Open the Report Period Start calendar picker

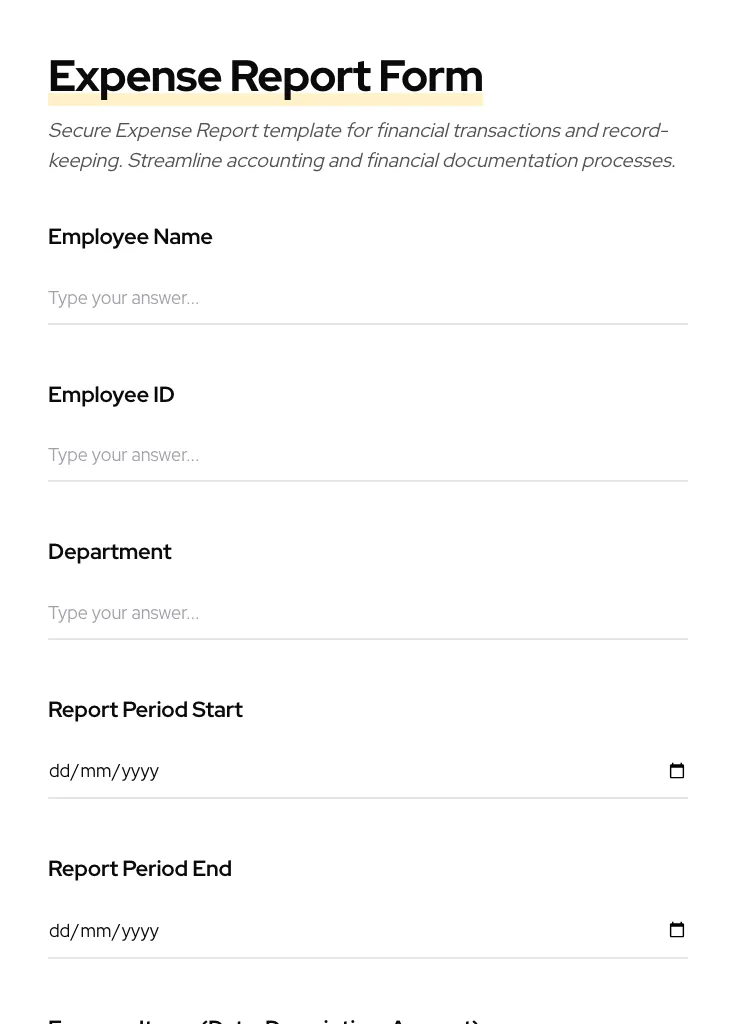pyautogui.click(x=677, y=770)
